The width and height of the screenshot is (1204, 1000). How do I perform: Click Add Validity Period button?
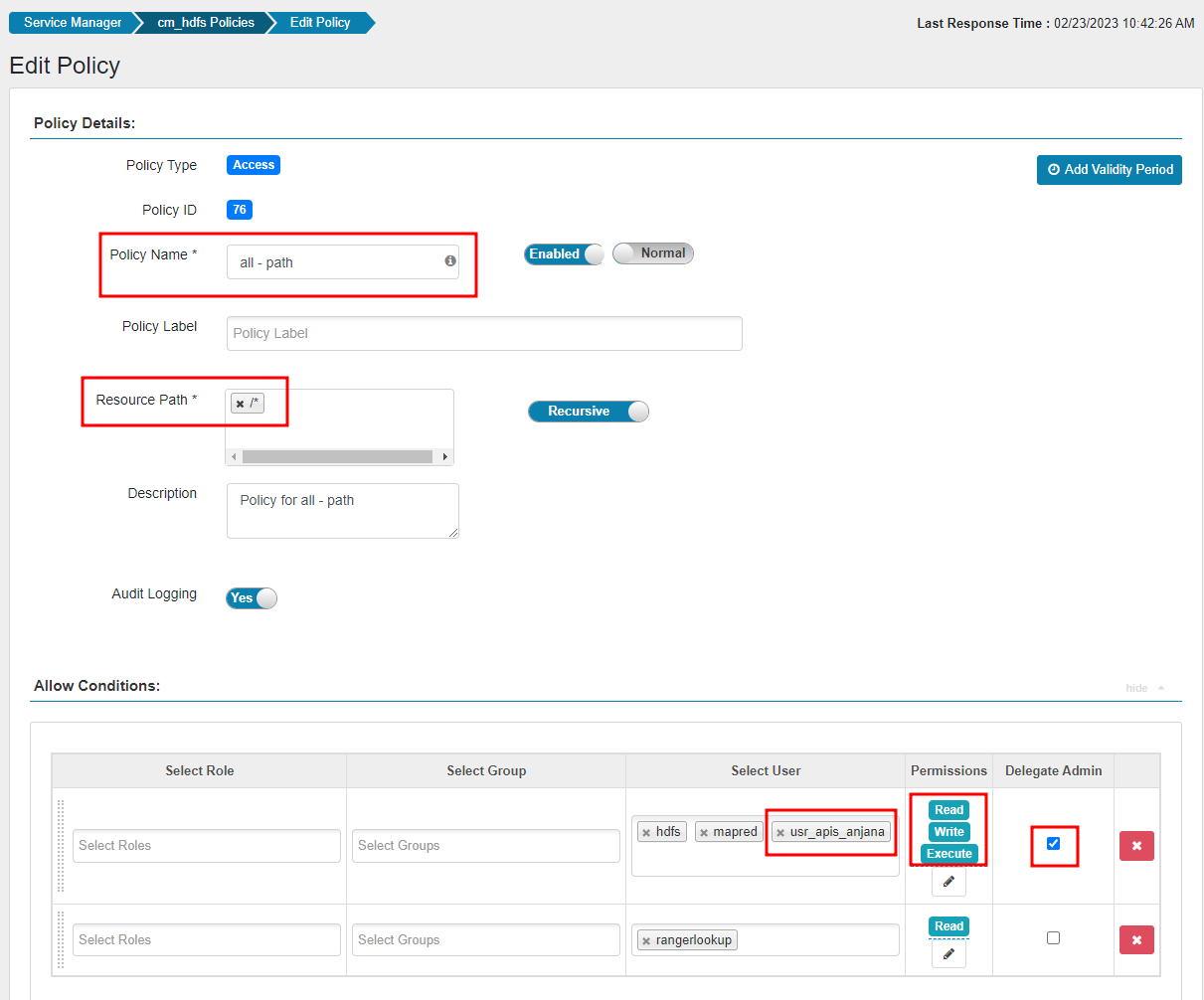point(1109,170)
